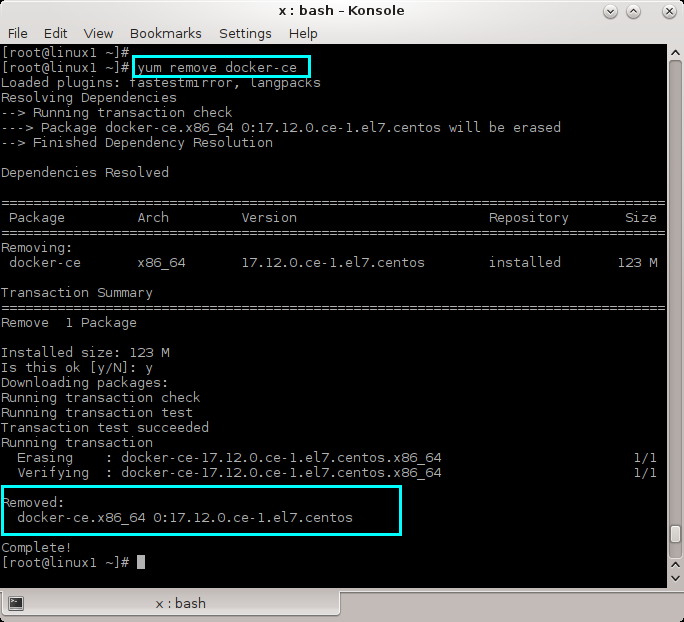The height and width of the screenshot is (622, 684).
Task: Click the 'Arch' column header
Action: pyautogui.click(x=153, y=217)
